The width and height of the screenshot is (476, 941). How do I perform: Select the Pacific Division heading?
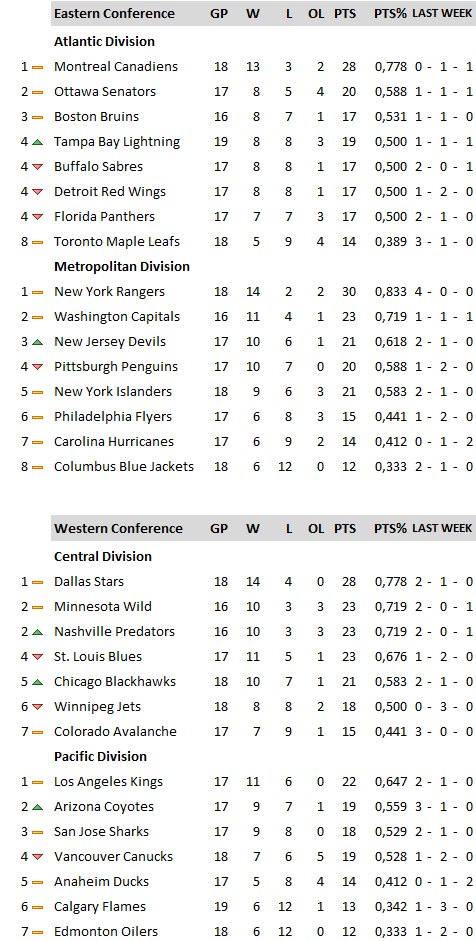pos(100,756)
